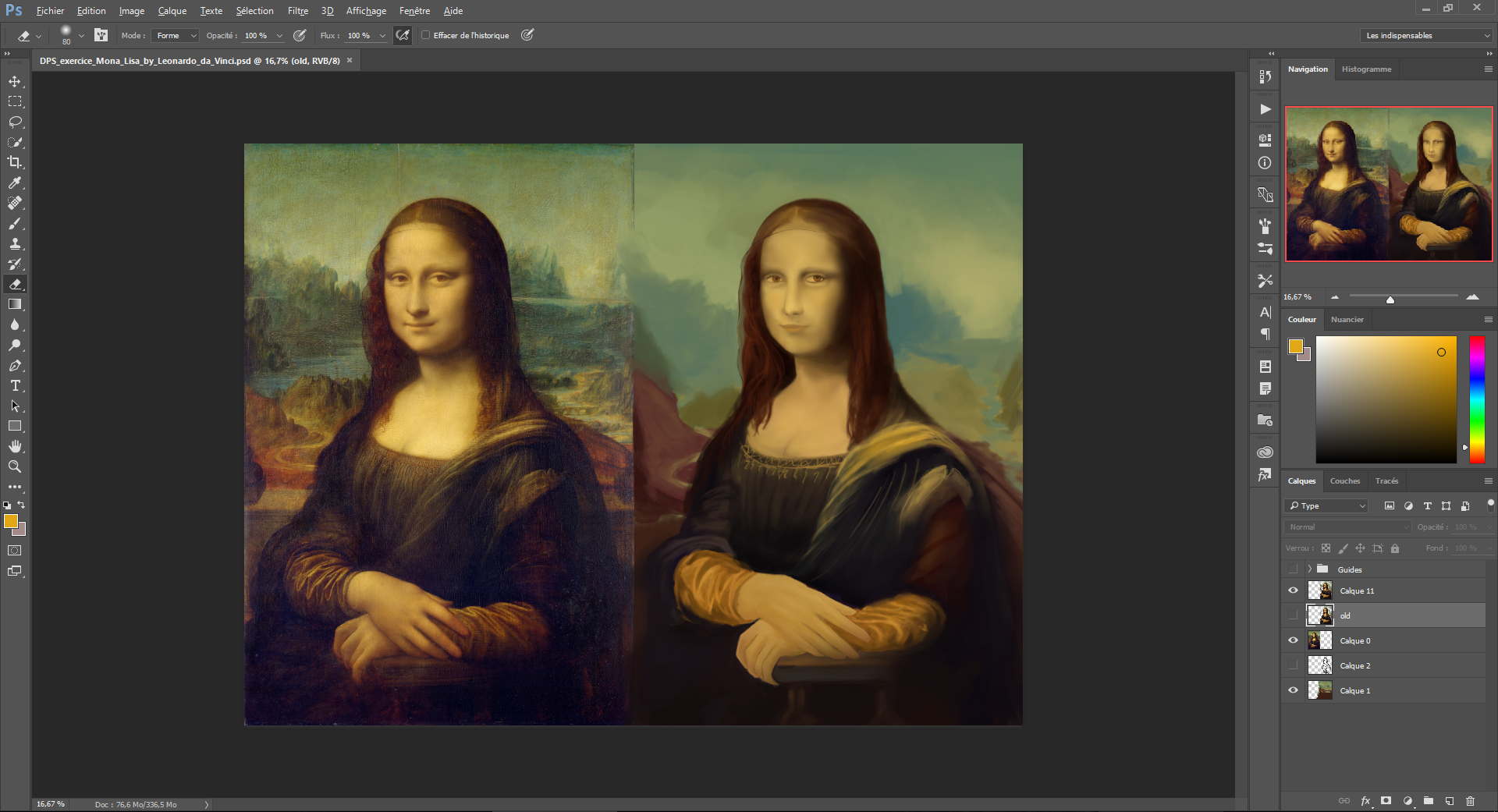Click the rainbow hue slider strip

point(1477,399)
